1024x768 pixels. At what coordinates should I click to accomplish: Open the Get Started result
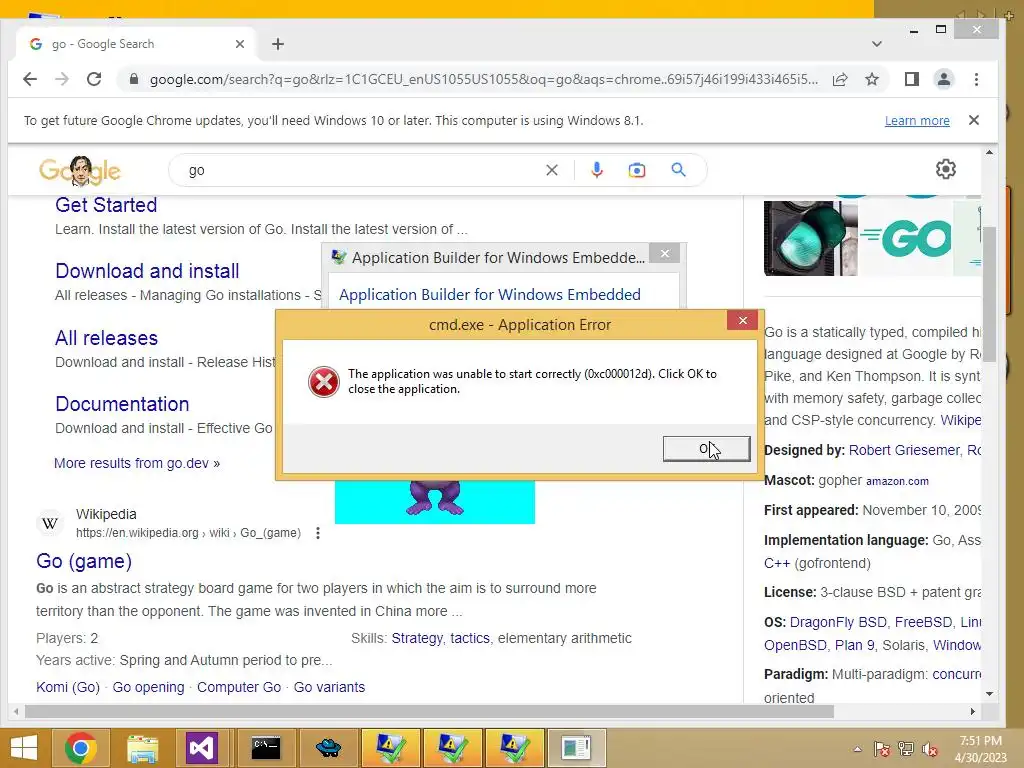tap(106, 205)
